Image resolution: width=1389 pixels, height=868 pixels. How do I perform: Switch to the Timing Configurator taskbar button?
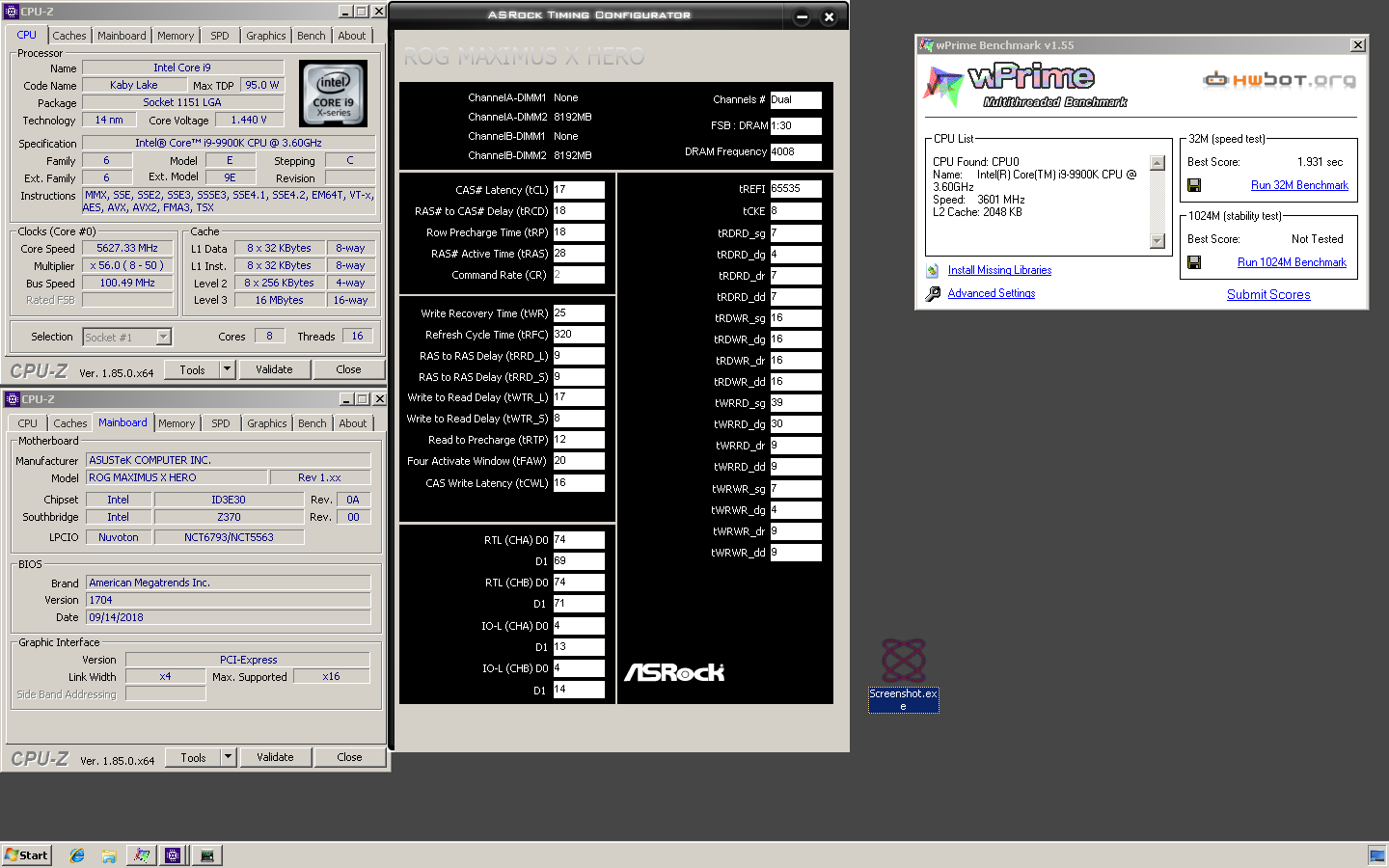pos(206,855)
